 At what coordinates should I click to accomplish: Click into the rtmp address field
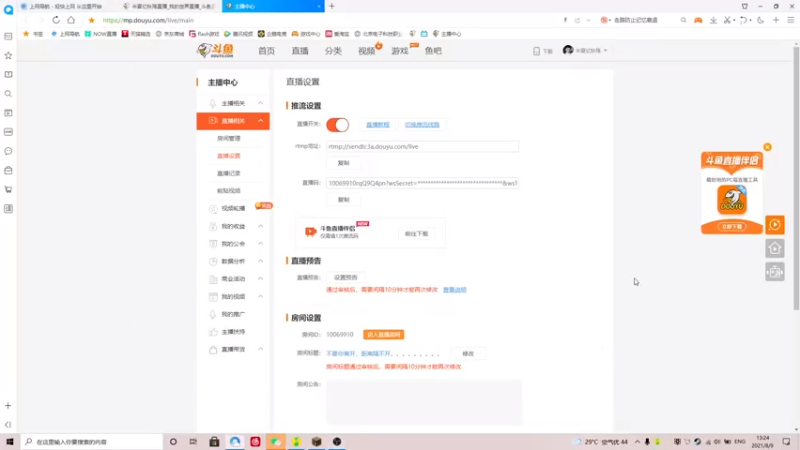(x=422, y=146)
